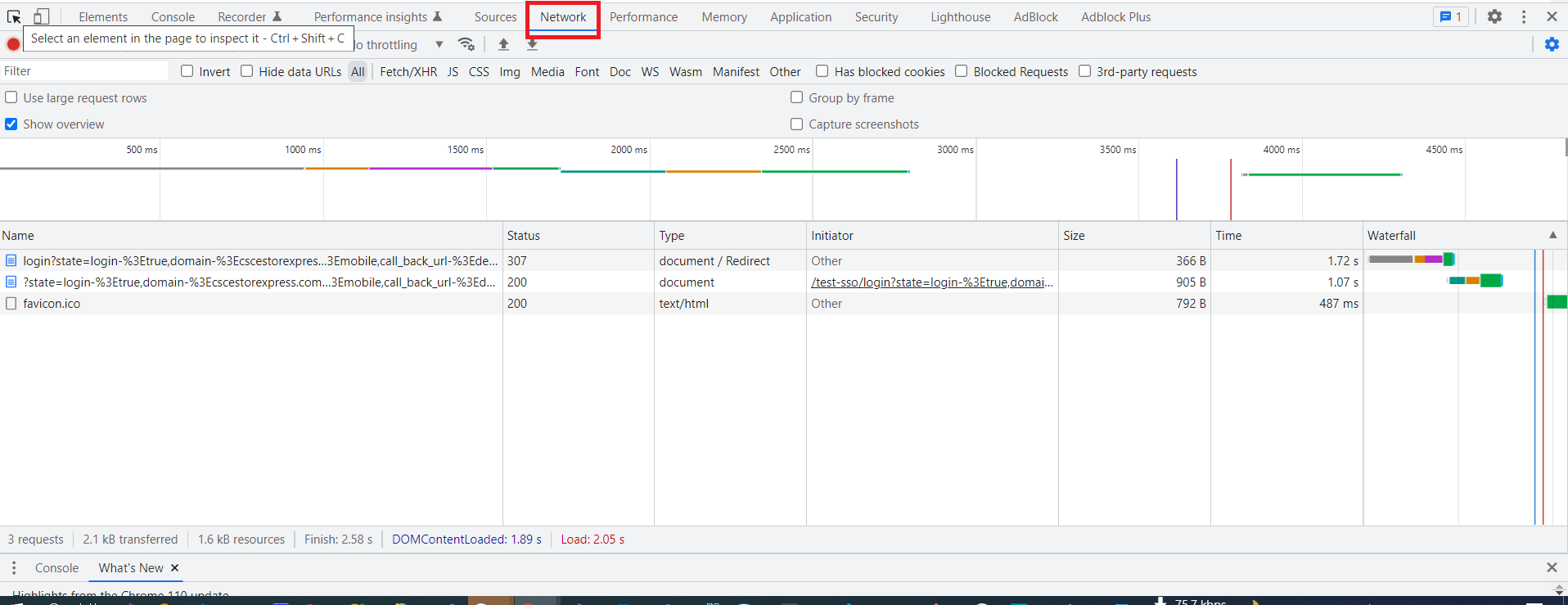Open the throttling dropdown arrow
This screenshot has height=605, width=1568.
[439, 44]
